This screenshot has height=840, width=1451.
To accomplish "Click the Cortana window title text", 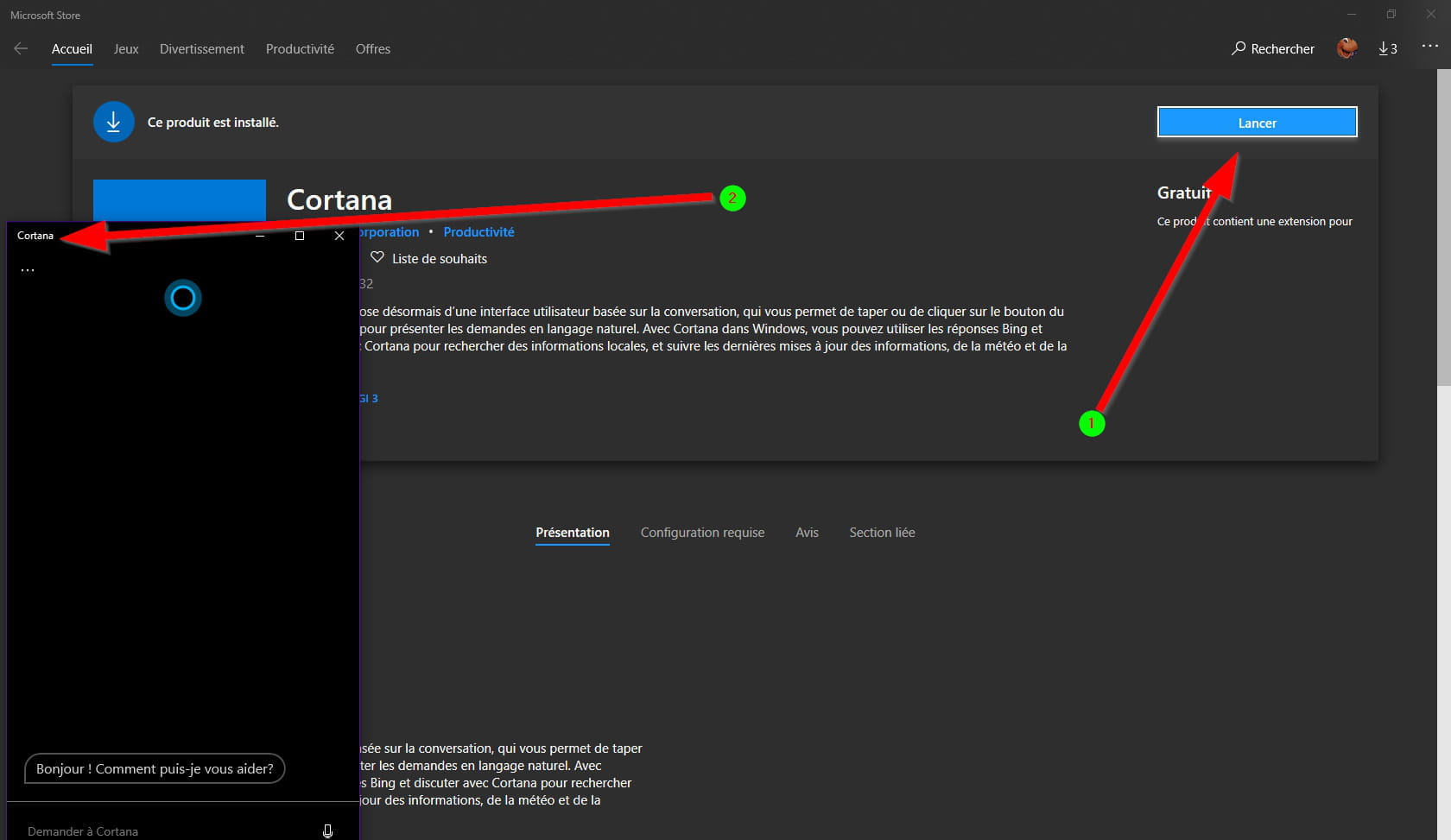I will (35, 236).
